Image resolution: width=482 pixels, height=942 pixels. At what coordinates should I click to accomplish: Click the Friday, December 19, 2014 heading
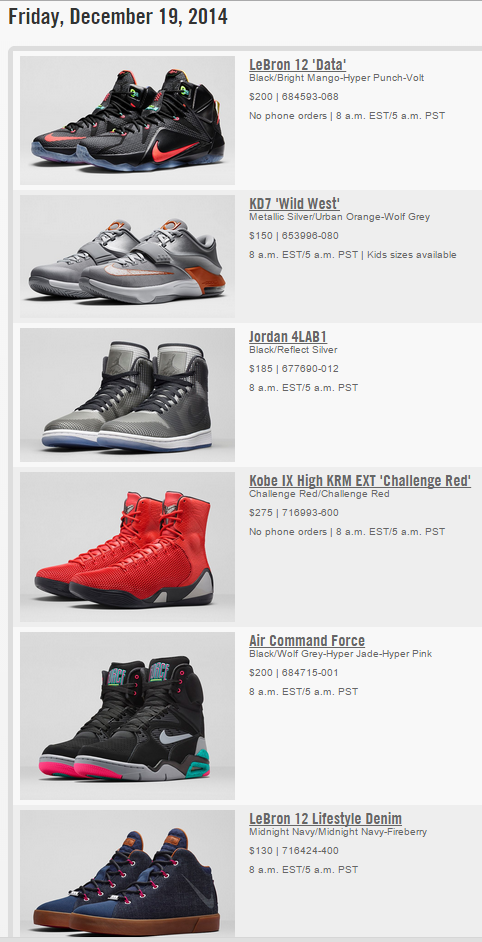pos(118,16)
